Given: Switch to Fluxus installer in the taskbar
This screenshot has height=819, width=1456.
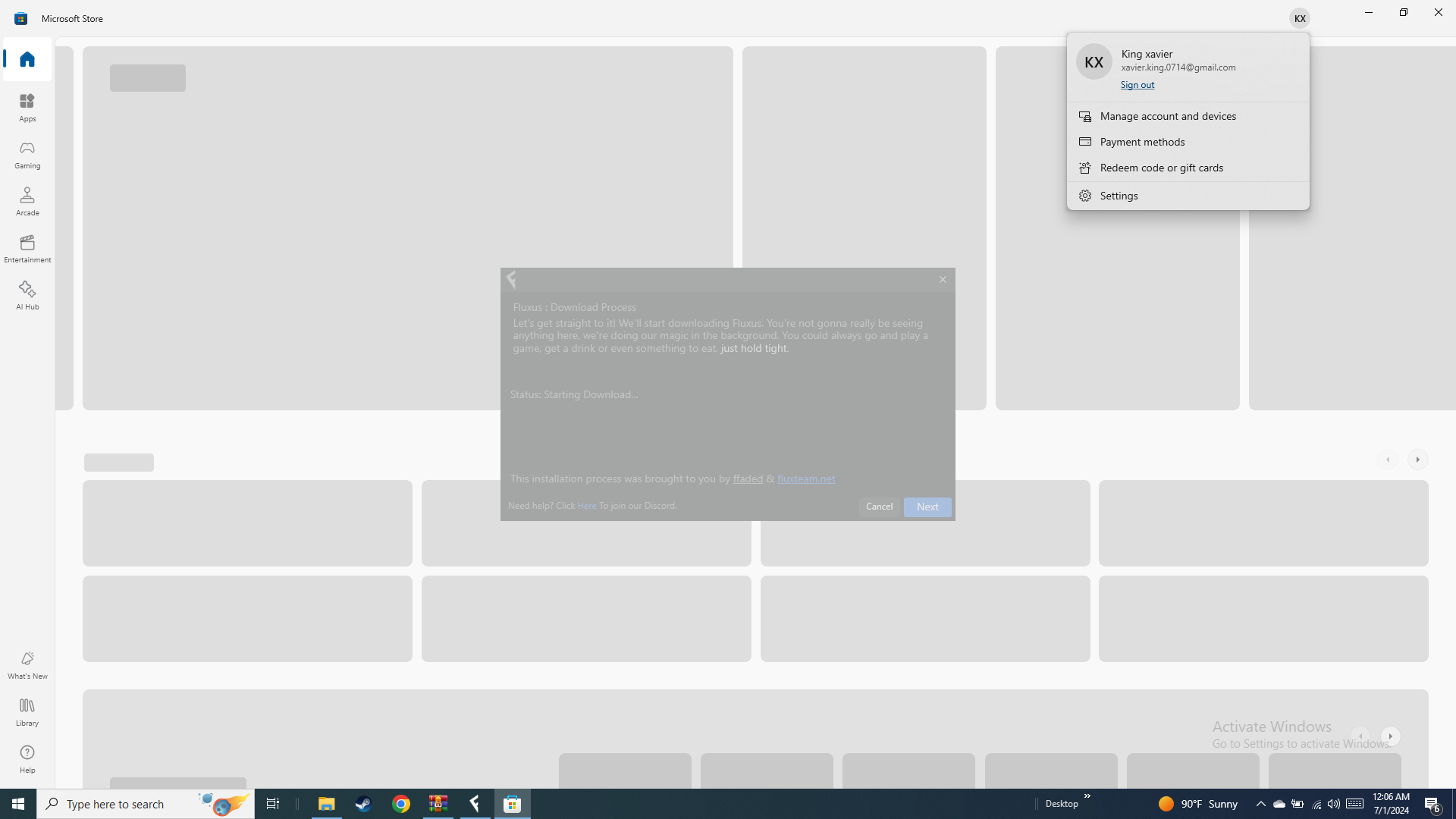Looking at the screenshot, I should (475, 804).
